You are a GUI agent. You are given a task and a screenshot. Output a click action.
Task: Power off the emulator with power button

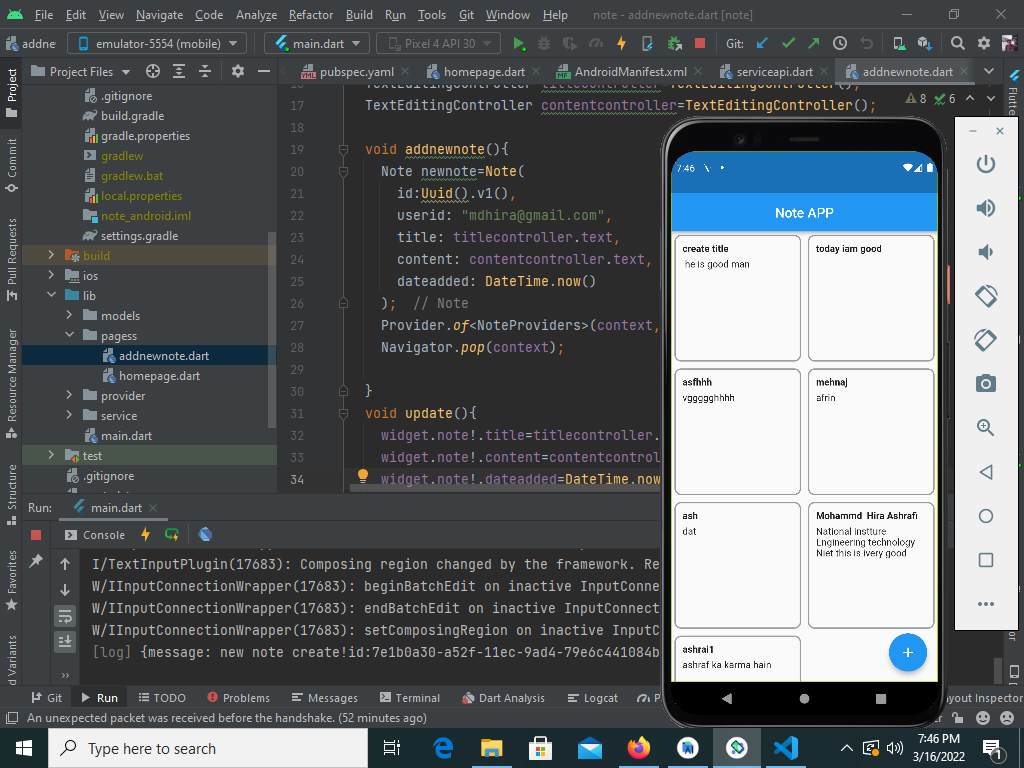click(x=985, y=163)
